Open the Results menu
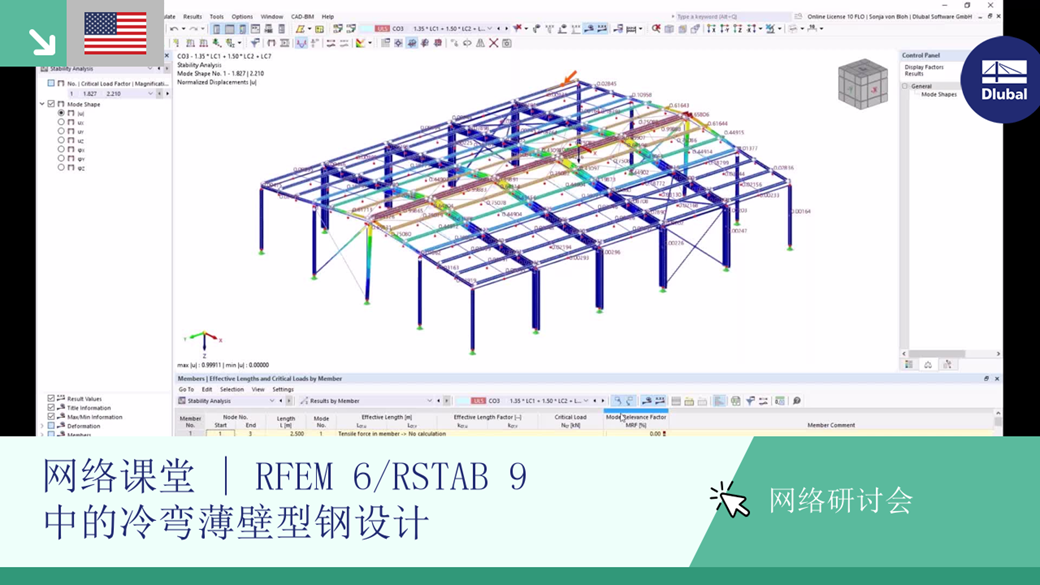The width and height of the screenshot is (1040, 585). pyautogui.click(x=192, y=17)
